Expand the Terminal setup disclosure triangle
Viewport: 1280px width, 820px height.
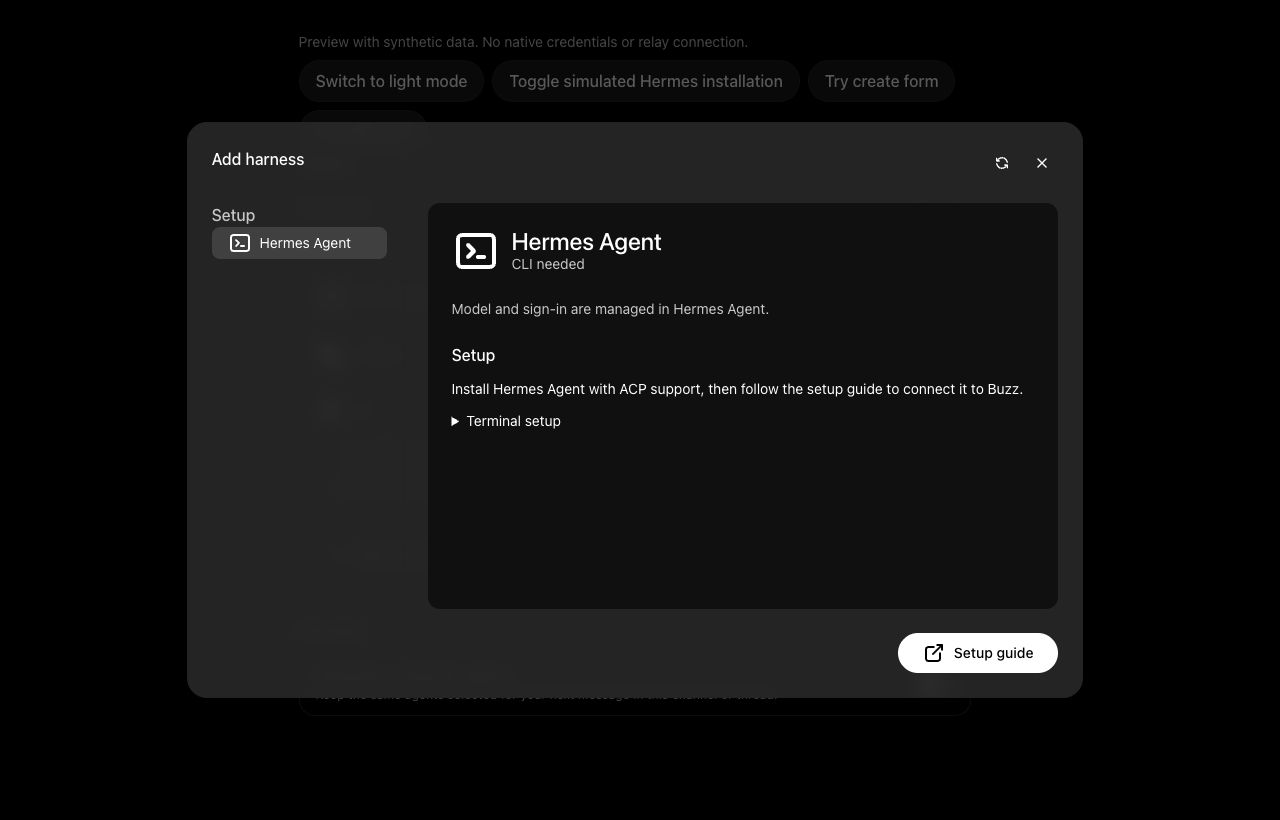tap(455, 422)
